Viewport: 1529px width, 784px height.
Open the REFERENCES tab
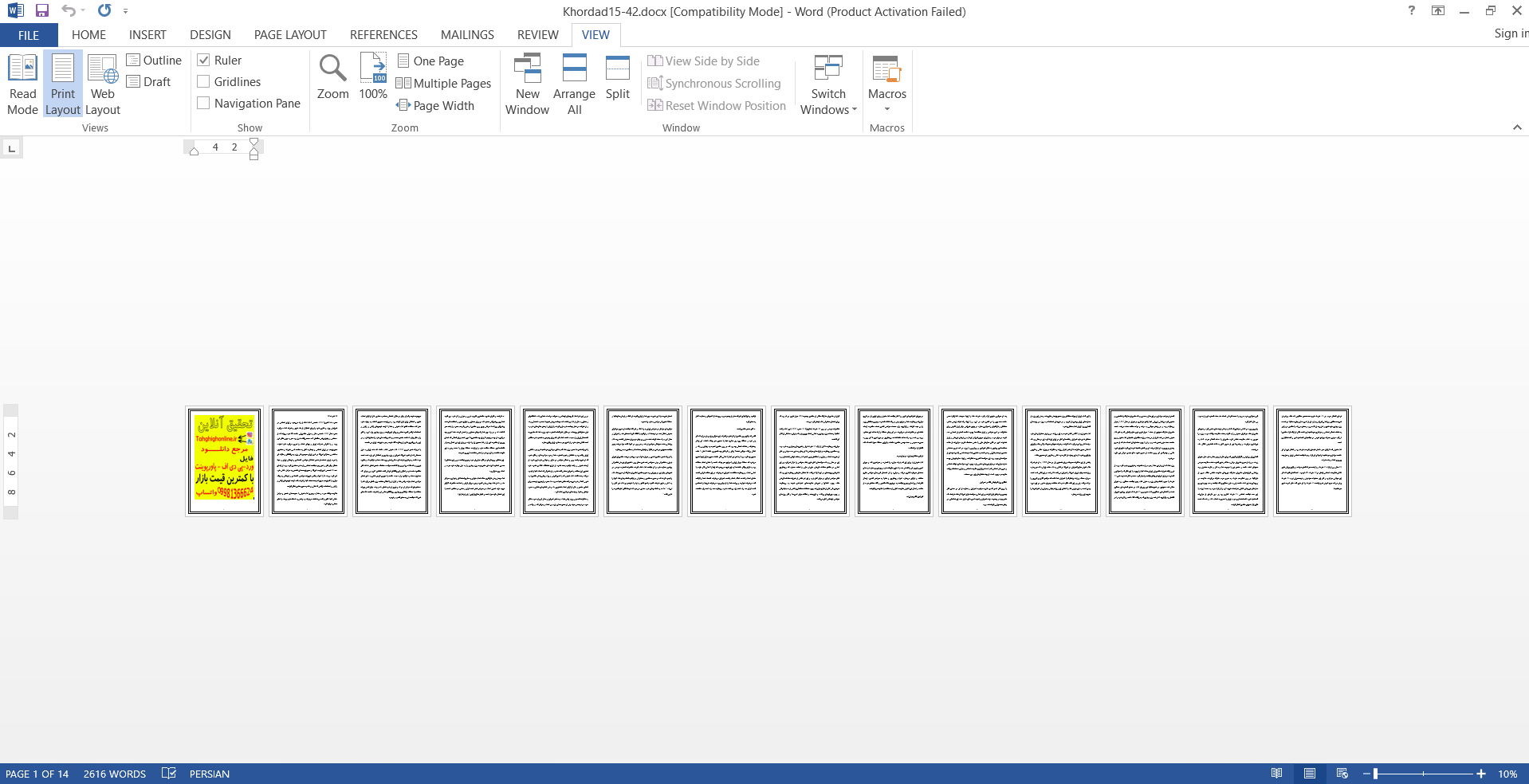[x=383, y=35]
